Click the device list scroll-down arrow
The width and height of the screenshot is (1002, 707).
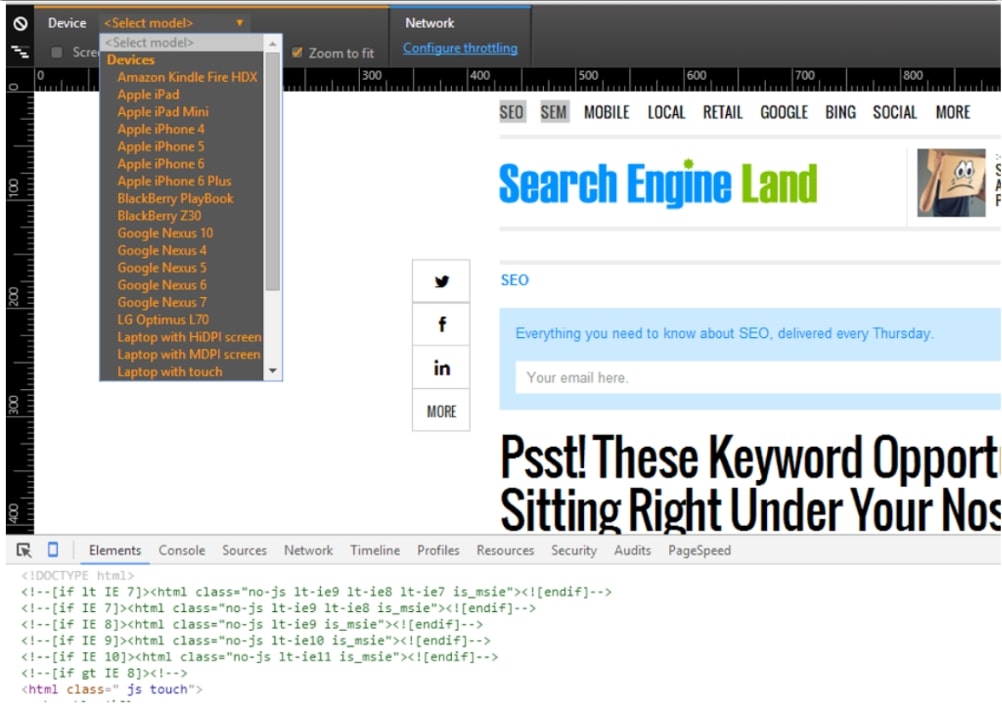[x=273, y=371]
